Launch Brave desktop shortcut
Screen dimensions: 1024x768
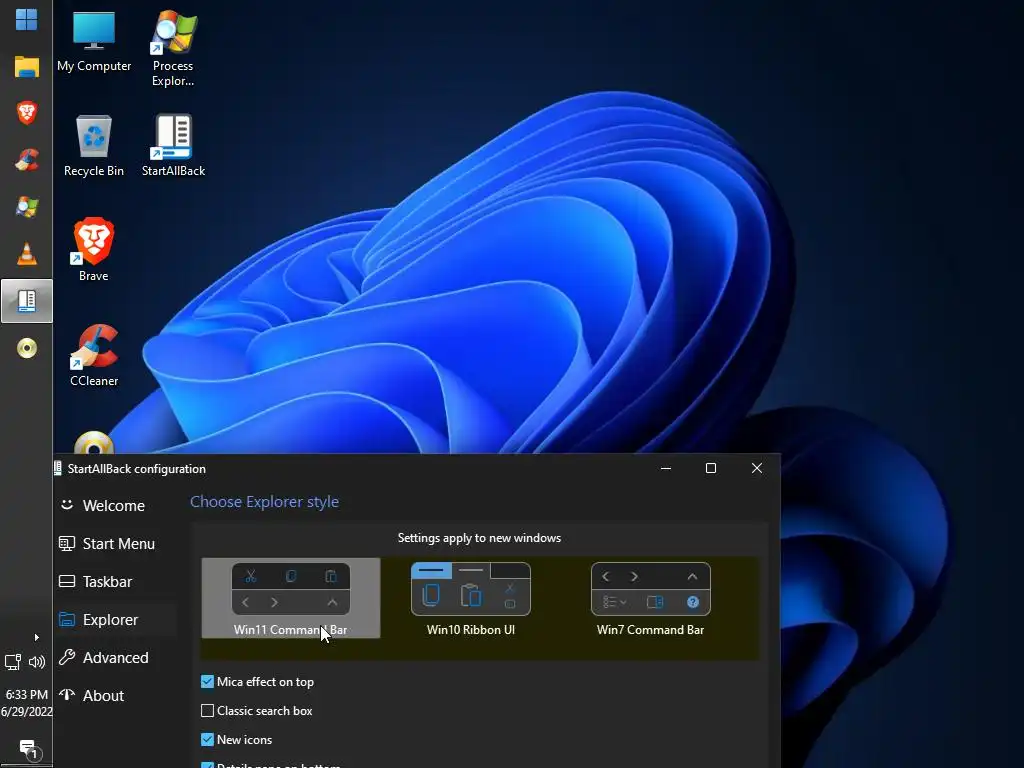click(93, 249)
